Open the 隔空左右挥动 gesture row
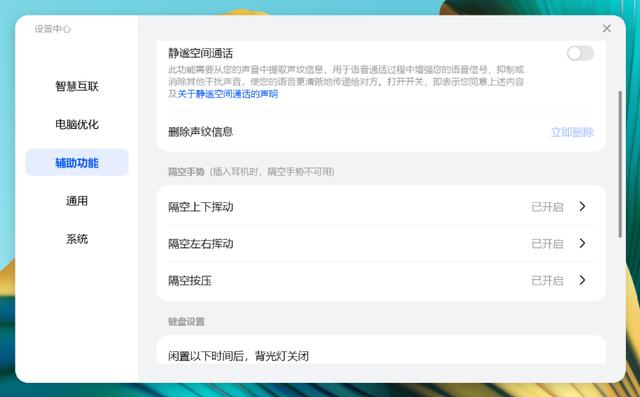640x397 pixels. click(381, 243)
